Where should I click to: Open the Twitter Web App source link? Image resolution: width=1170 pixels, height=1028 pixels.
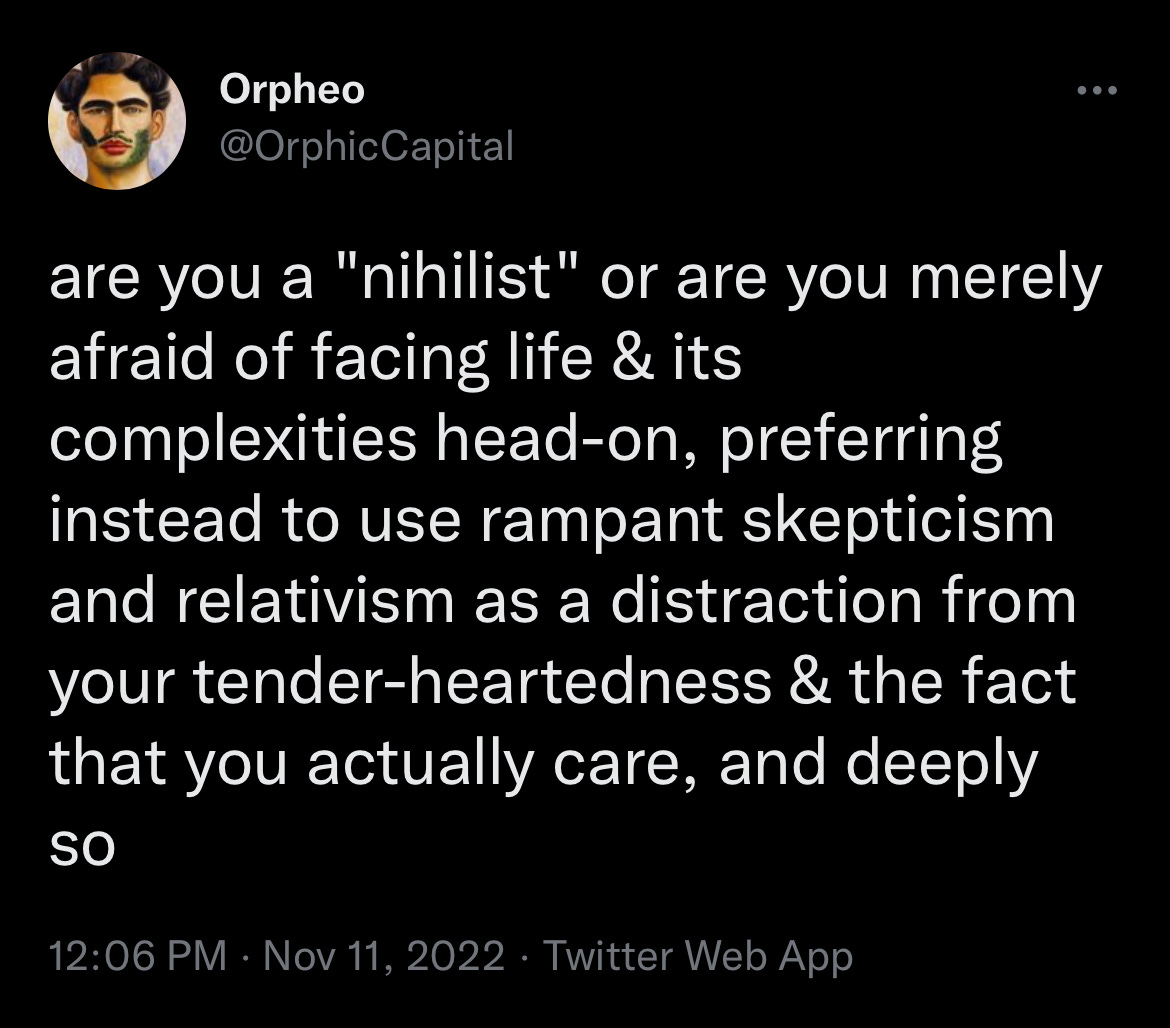(698, 957)
